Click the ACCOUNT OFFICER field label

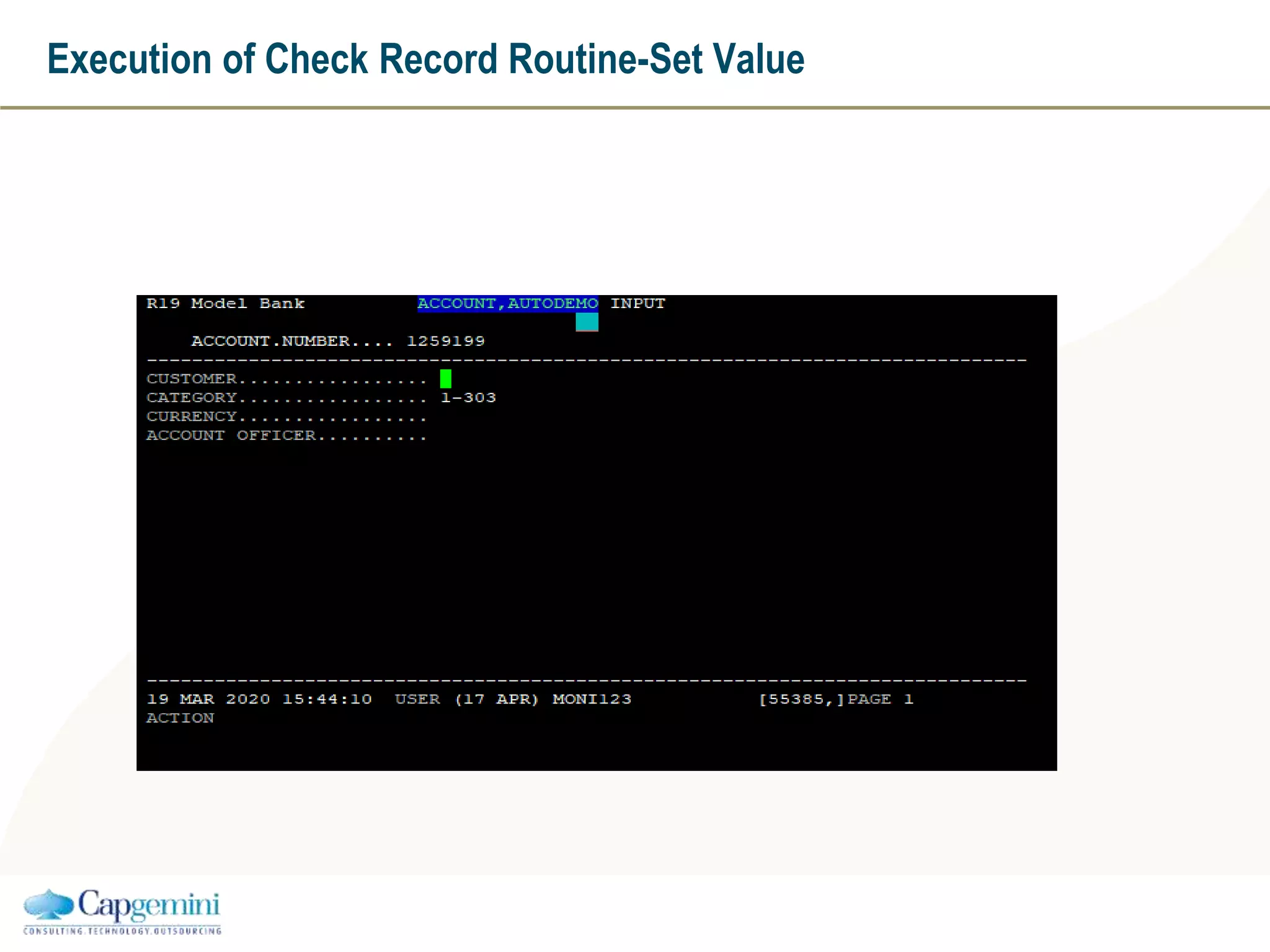tap(231, 436)
